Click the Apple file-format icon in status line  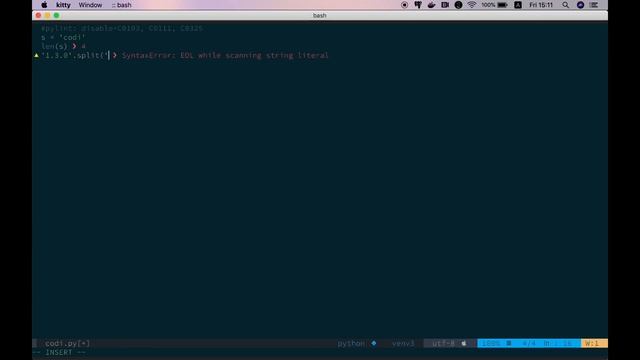[464, 343]
